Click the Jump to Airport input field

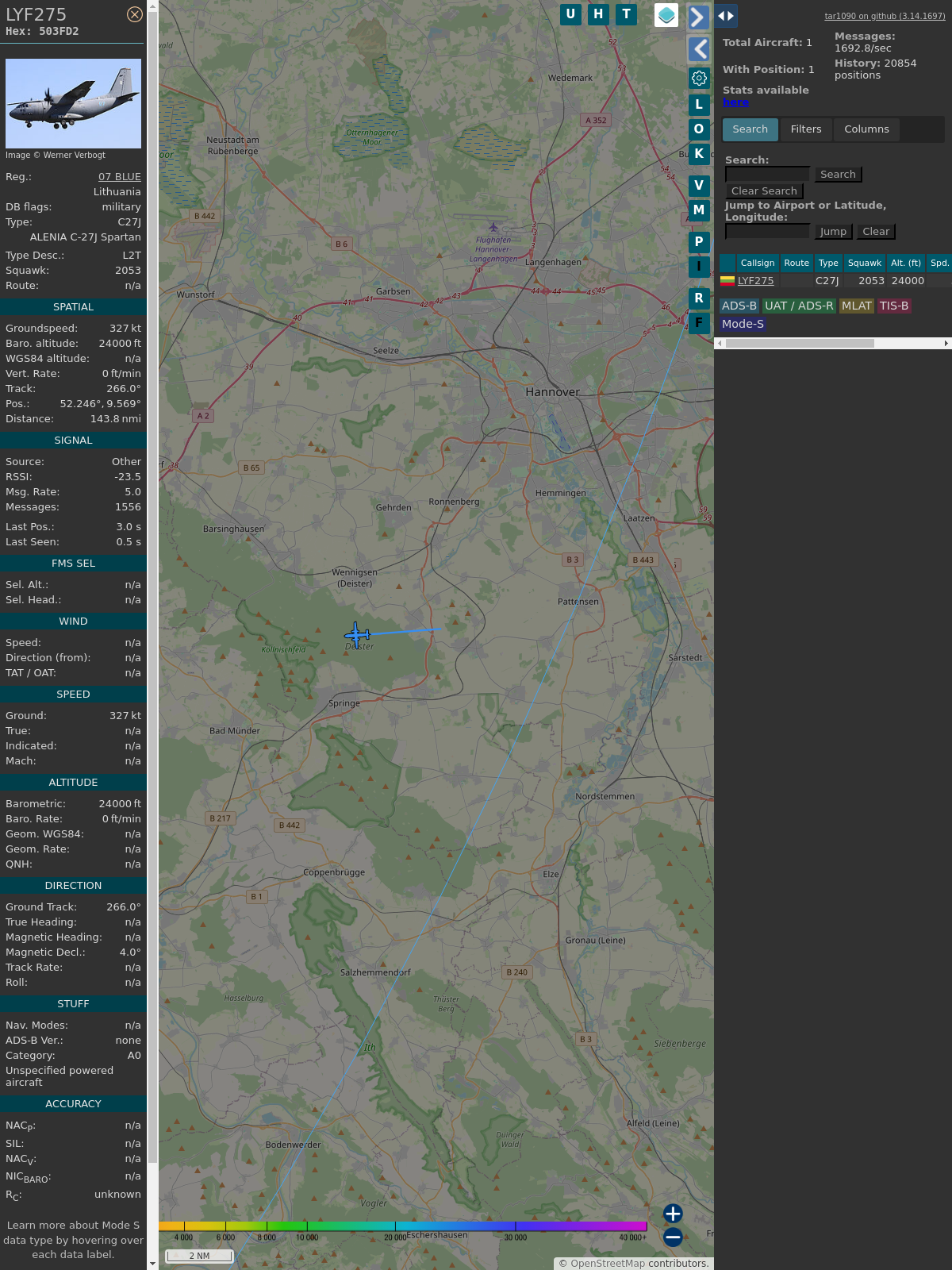767,232
